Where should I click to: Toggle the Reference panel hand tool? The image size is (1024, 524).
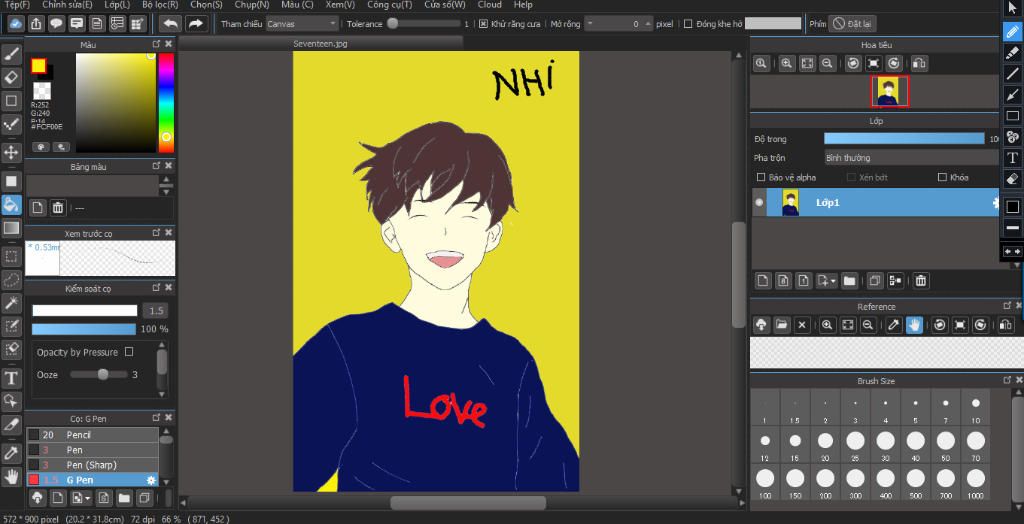coord(914,325)
